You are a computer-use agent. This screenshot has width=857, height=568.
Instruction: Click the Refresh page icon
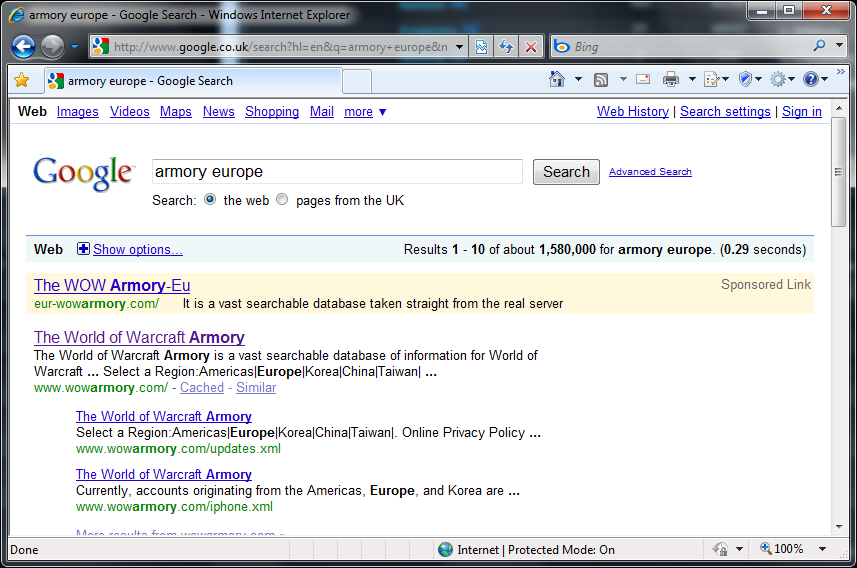click(x=506, y=47)
